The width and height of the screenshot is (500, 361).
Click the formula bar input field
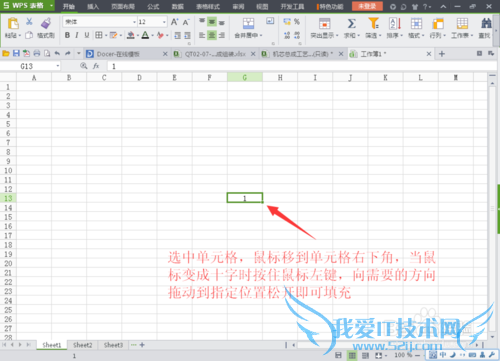tap(302, 66)
